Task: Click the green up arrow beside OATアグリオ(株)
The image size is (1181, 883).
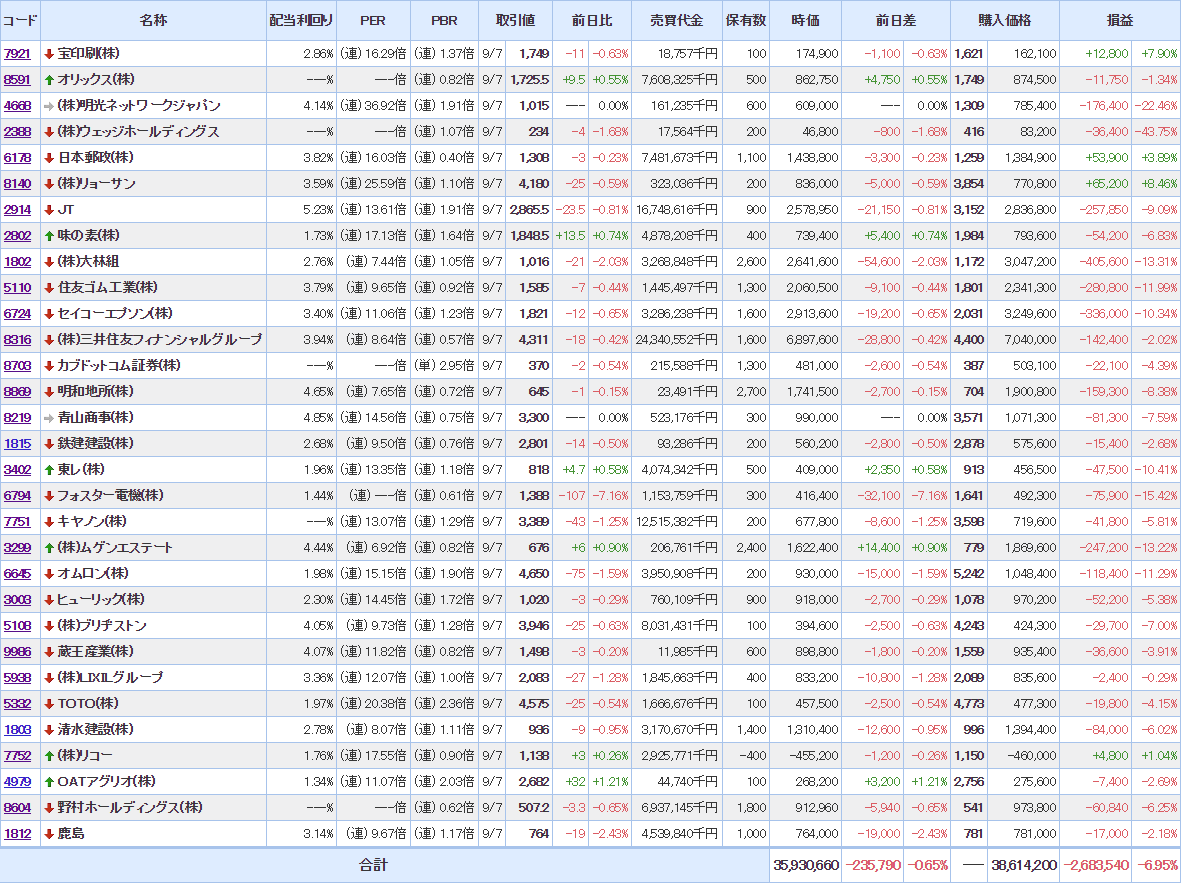Action: click(49, 782)
